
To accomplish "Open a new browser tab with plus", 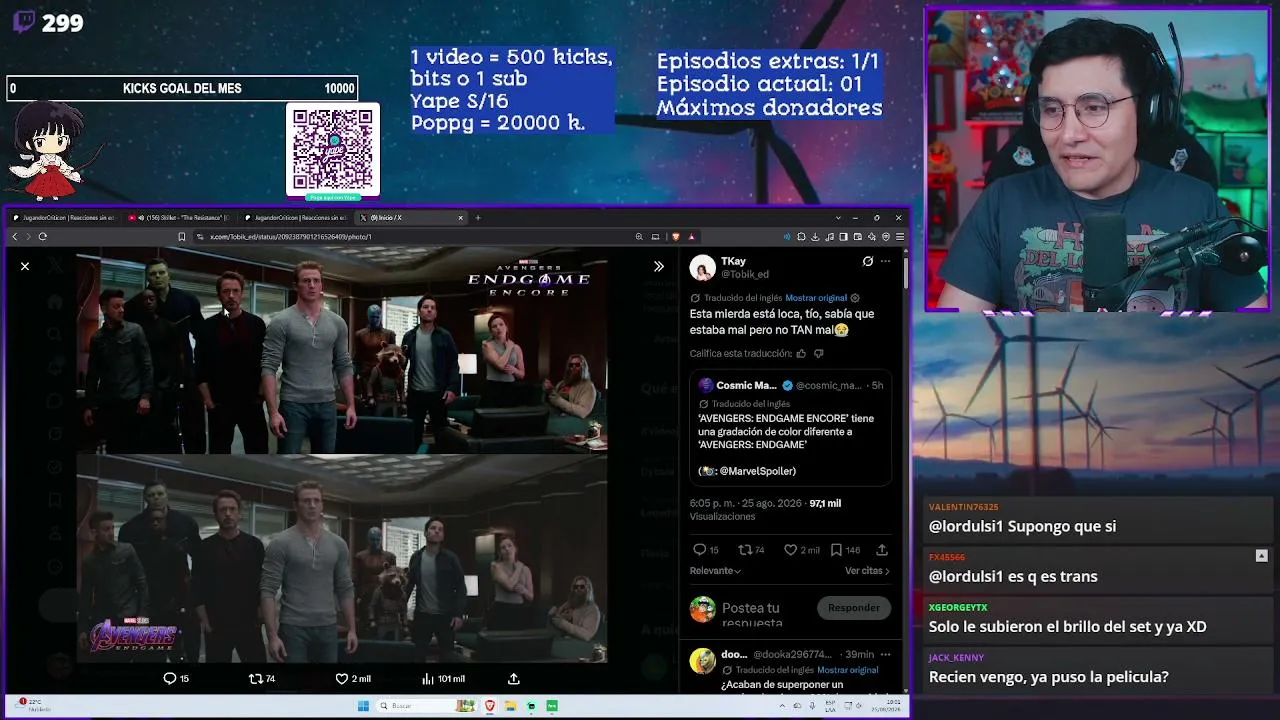I will click(x=478, y=217).
